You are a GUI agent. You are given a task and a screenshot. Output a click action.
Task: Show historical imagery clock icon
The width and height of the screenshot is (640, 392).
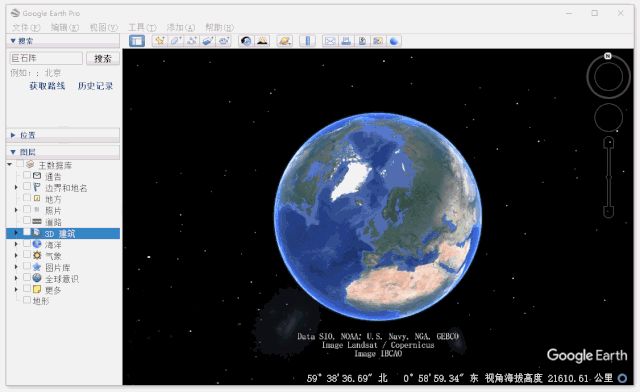pyautogui.click(x=246, y=41)
